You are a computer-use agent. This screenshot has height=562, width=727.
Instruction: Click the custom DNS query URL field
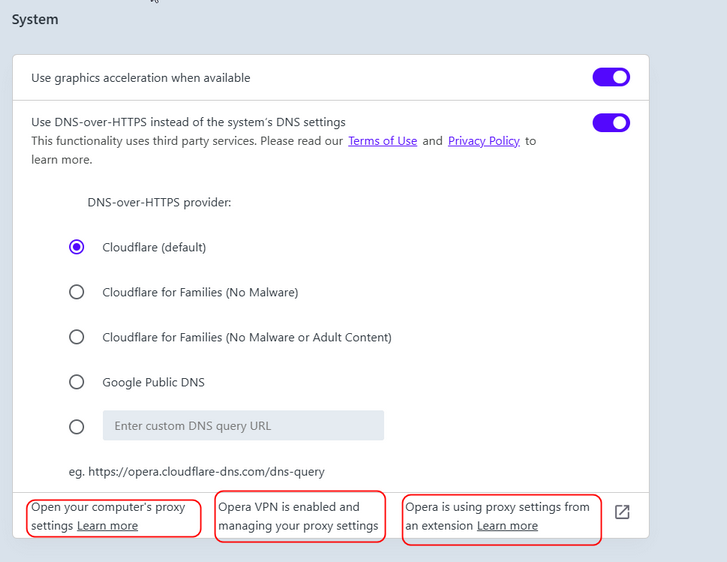[243, 426]
